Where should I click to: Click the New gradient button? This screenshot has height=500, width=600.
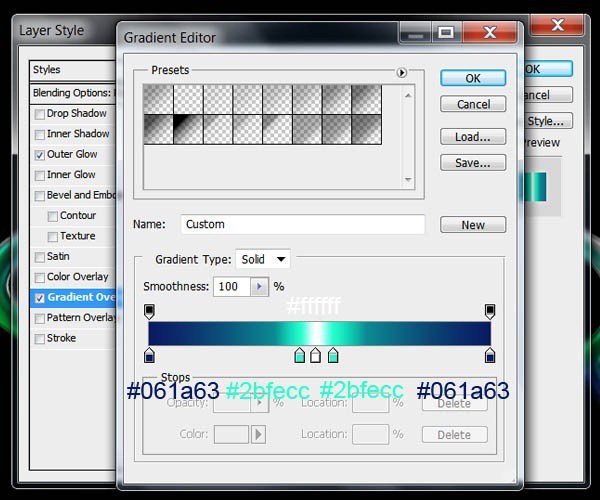point(473,225)
